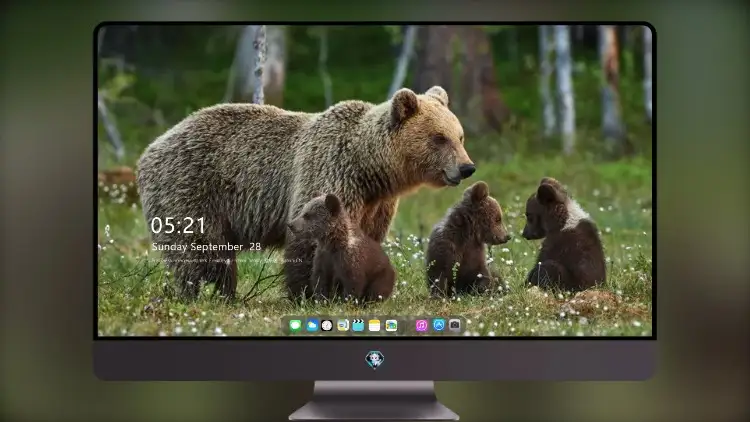The width and height of the screenshot is (750, 422).
Task: Open the Camera app in the dock
Action: [455, 325]
